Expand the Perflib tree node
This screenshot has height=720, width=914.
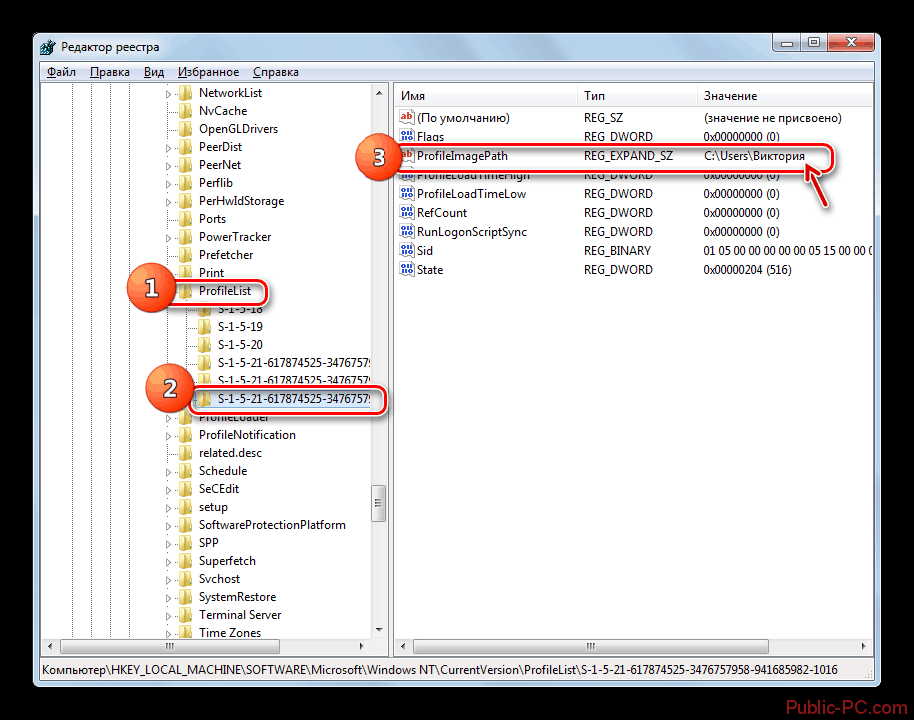tap(168, 183)
